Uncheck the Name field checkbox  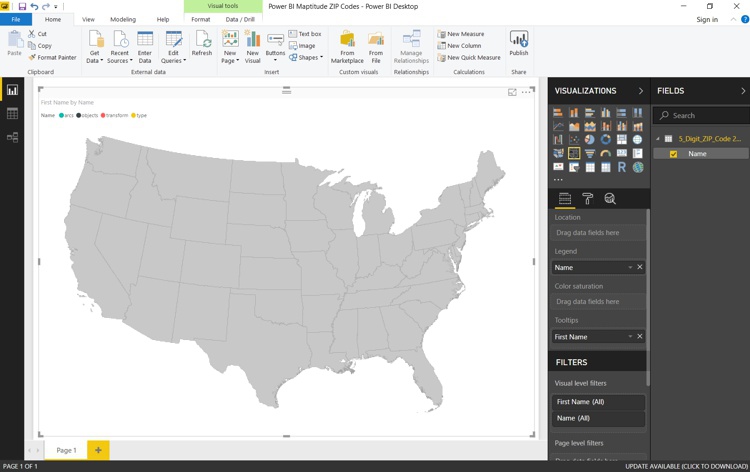(673, 154)
